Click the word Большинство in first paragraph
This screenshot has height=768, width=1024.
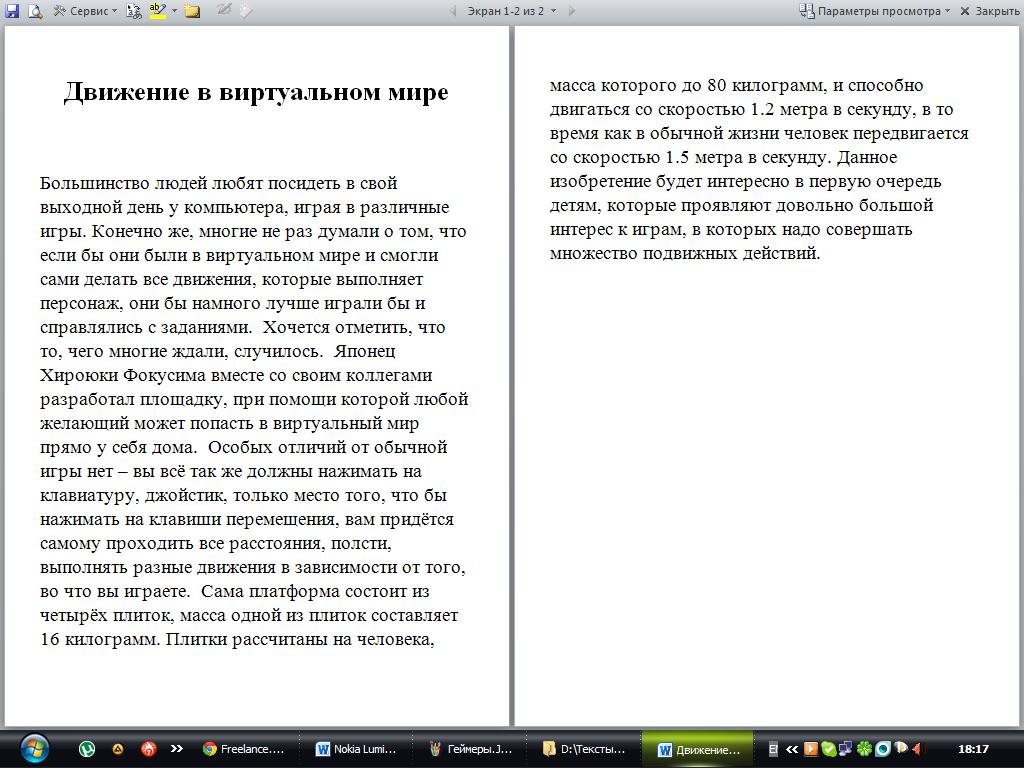pyautogui.click(x=95, y=183)
